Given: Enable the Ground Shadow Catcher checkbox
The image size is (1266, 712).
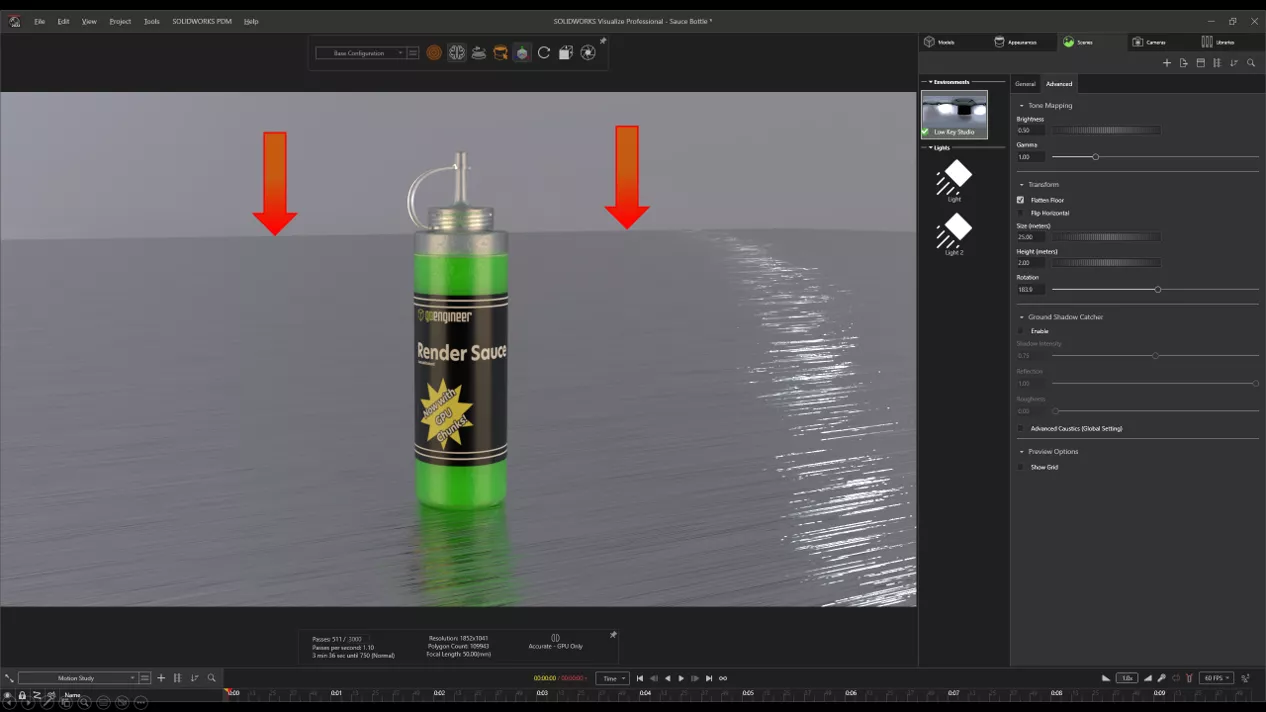Looking at the screenshot, I should (1020, 331).
